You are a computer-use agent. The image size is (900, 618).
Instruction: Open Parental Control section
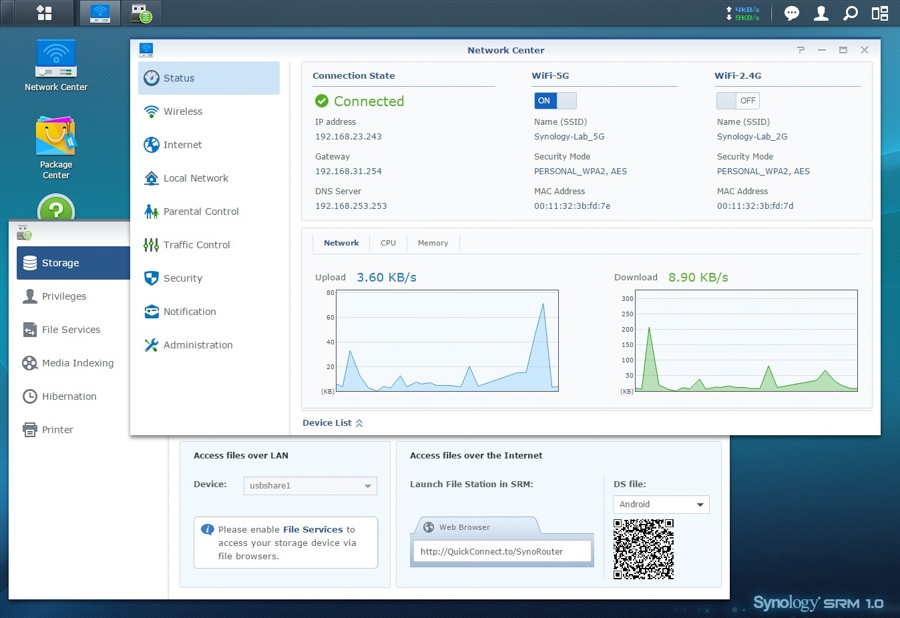pos(209,211)
